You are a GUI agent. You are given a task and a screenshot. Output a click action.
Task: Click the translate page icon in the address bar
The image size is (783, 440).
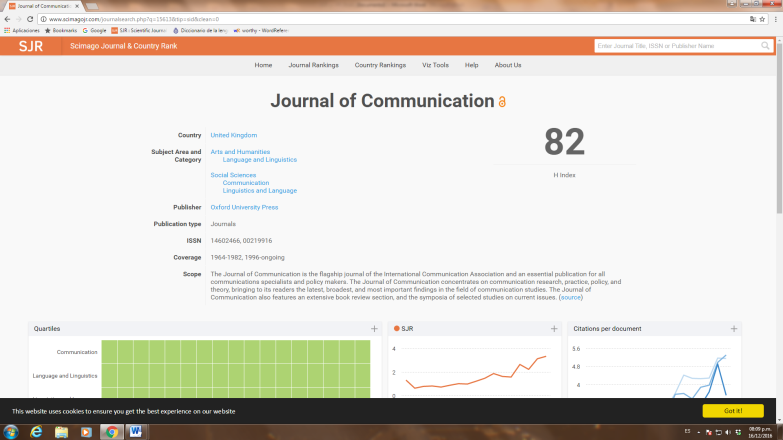click(752, 18)
